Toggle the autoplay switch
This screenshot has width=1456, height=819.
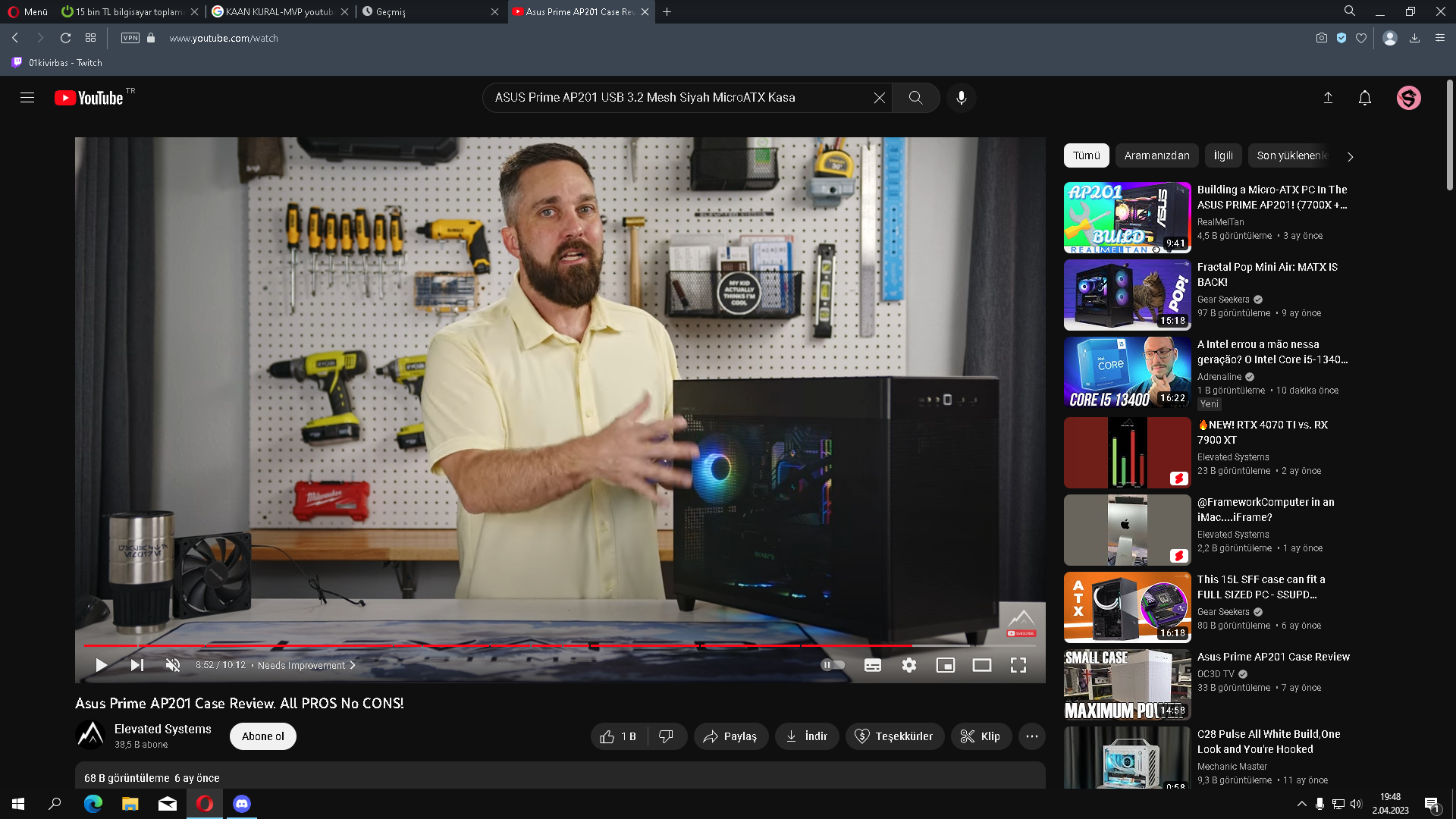[x=833, y=665]
